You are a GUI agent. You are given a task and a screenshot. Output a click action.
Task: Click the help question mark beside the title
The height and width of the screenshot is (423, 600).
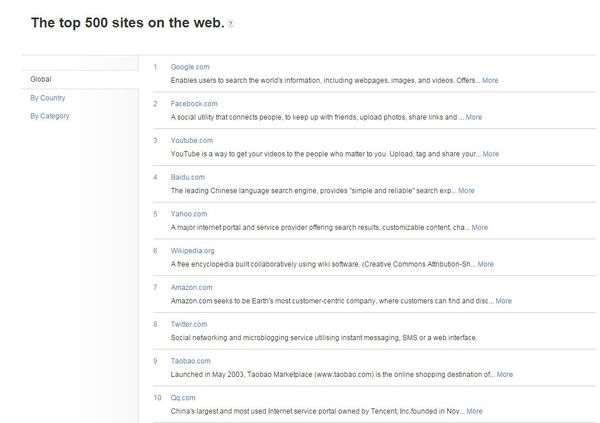pos(230,24)
